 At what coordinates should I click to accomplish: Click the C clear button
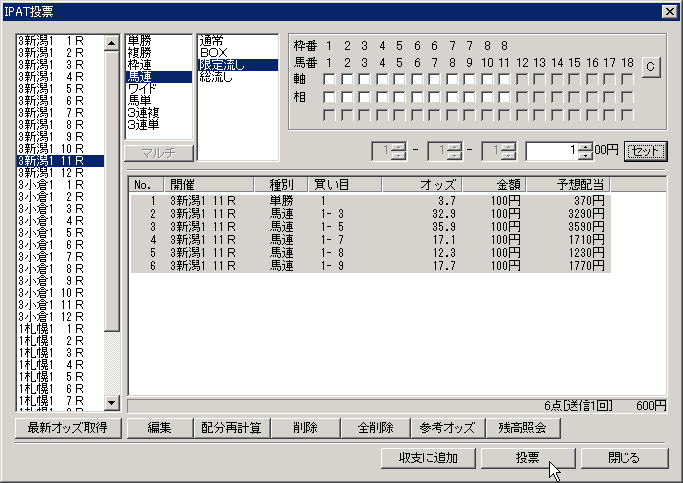point(652,66)
